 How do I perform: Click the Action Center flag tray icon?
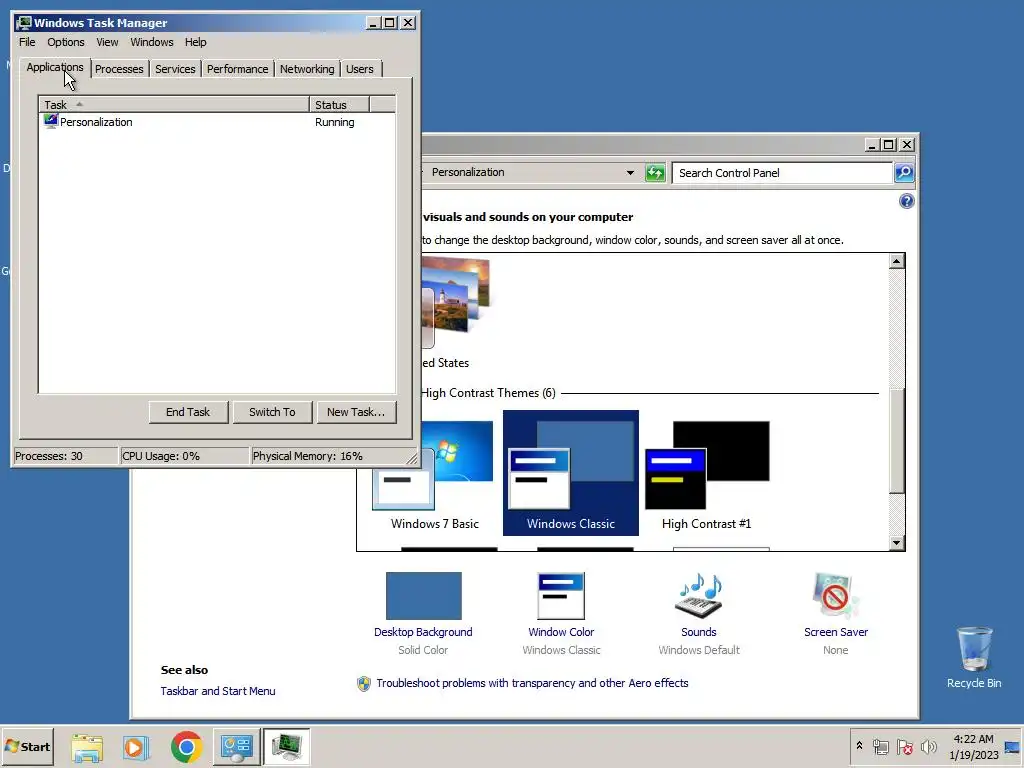tap(904, 746)
